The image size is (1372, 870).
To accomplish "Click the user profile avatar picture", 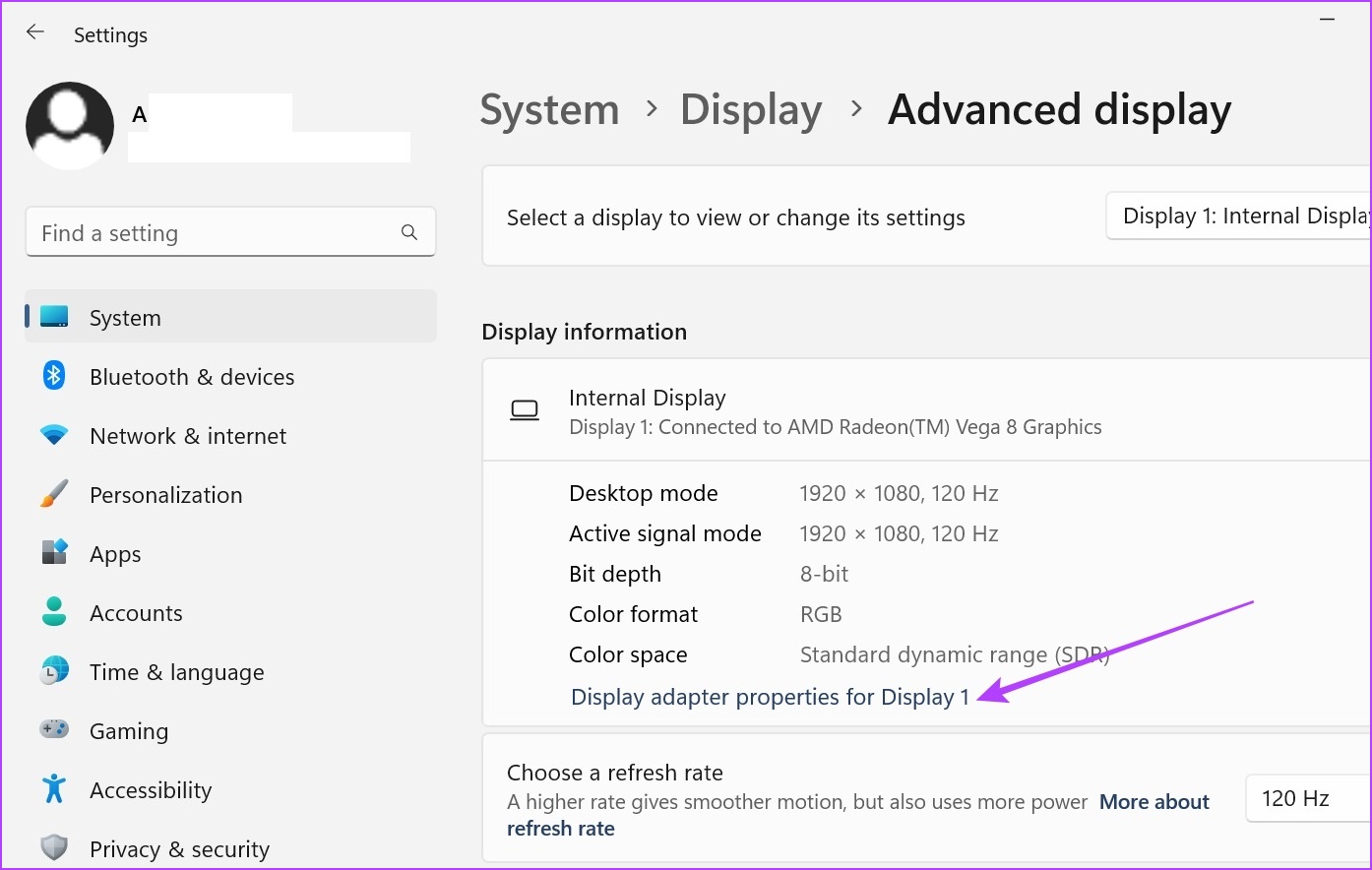I will pyautogui.click(x=70, y=125).
